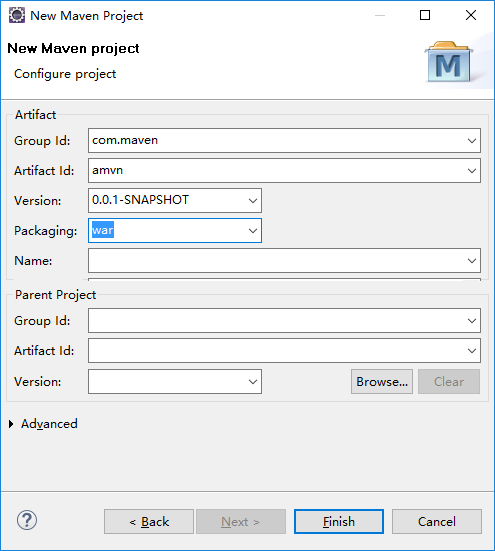The width and height of the screenshot is (495, 551).
Task: Click the 'Packaging:' label
Action: pos(46,231)
